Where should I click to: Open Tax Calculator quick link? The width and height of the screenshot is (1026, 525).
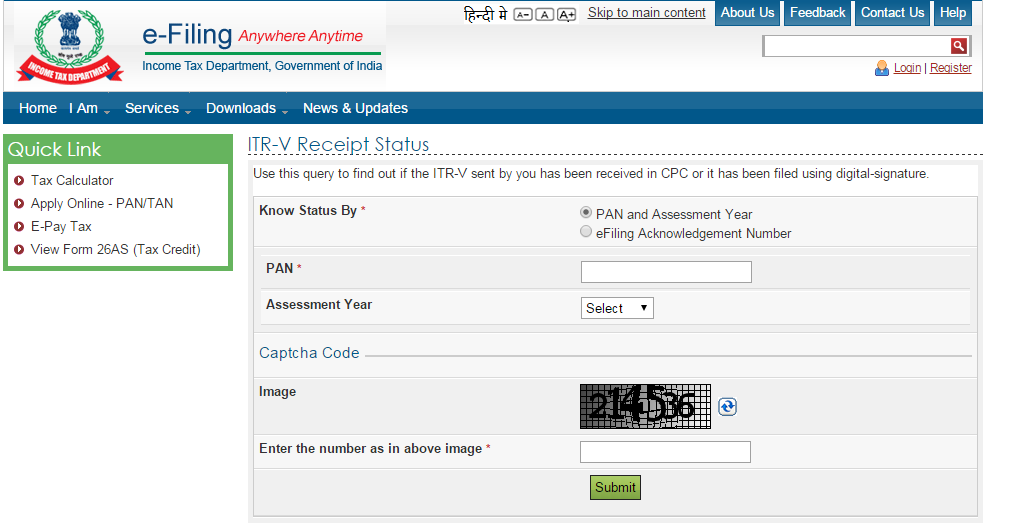(x=72, y=180)
